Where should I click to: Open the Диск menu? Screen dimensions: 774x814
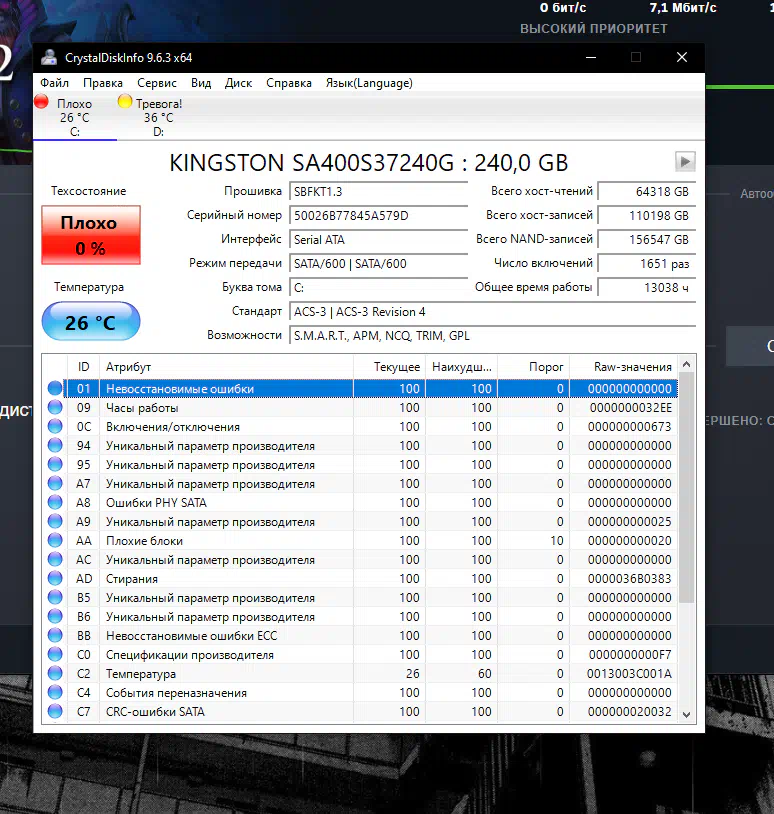click(238, 83)
